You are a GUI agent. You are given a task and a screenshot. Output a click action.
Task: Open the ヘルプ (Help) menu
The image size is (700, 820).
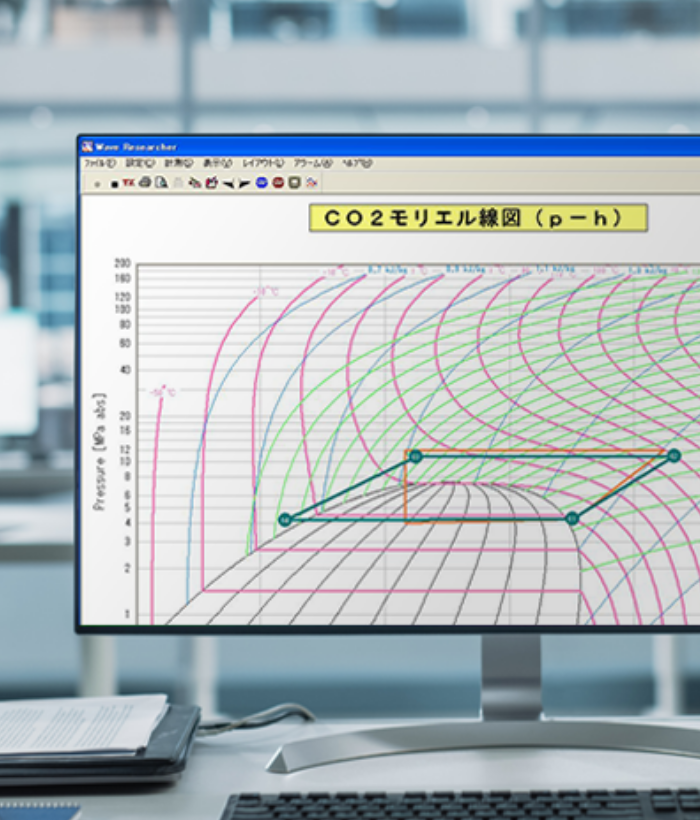[x=357, y=164]
